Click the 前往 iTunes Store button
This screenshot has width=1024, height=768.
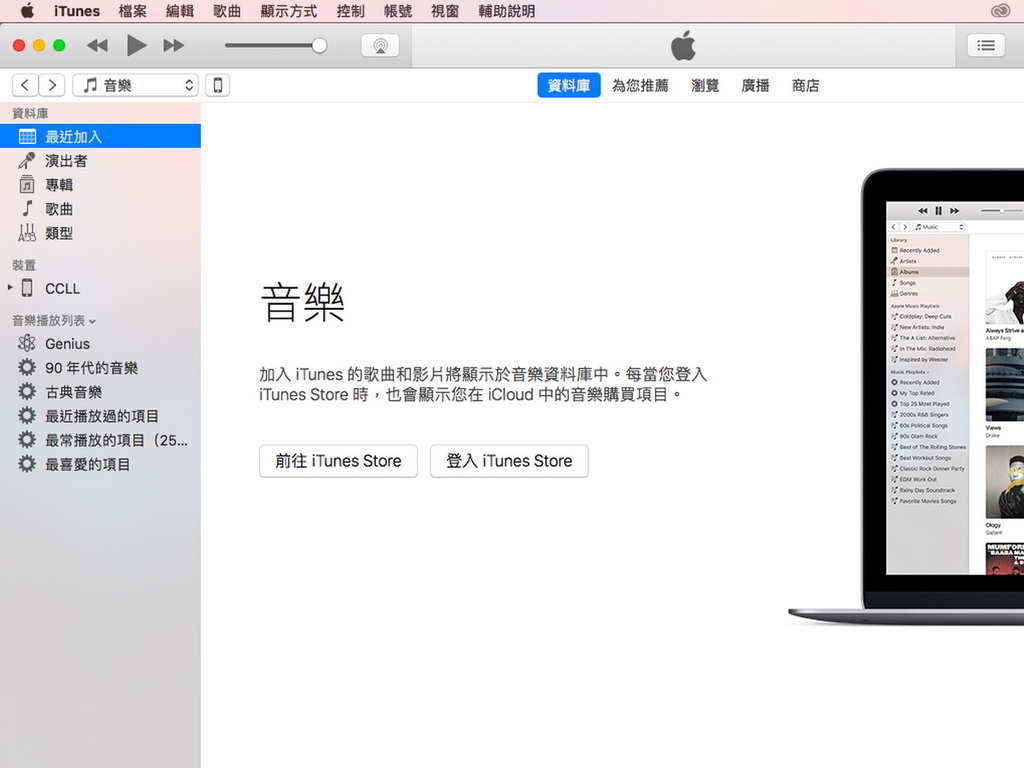[x=338, y=461]
